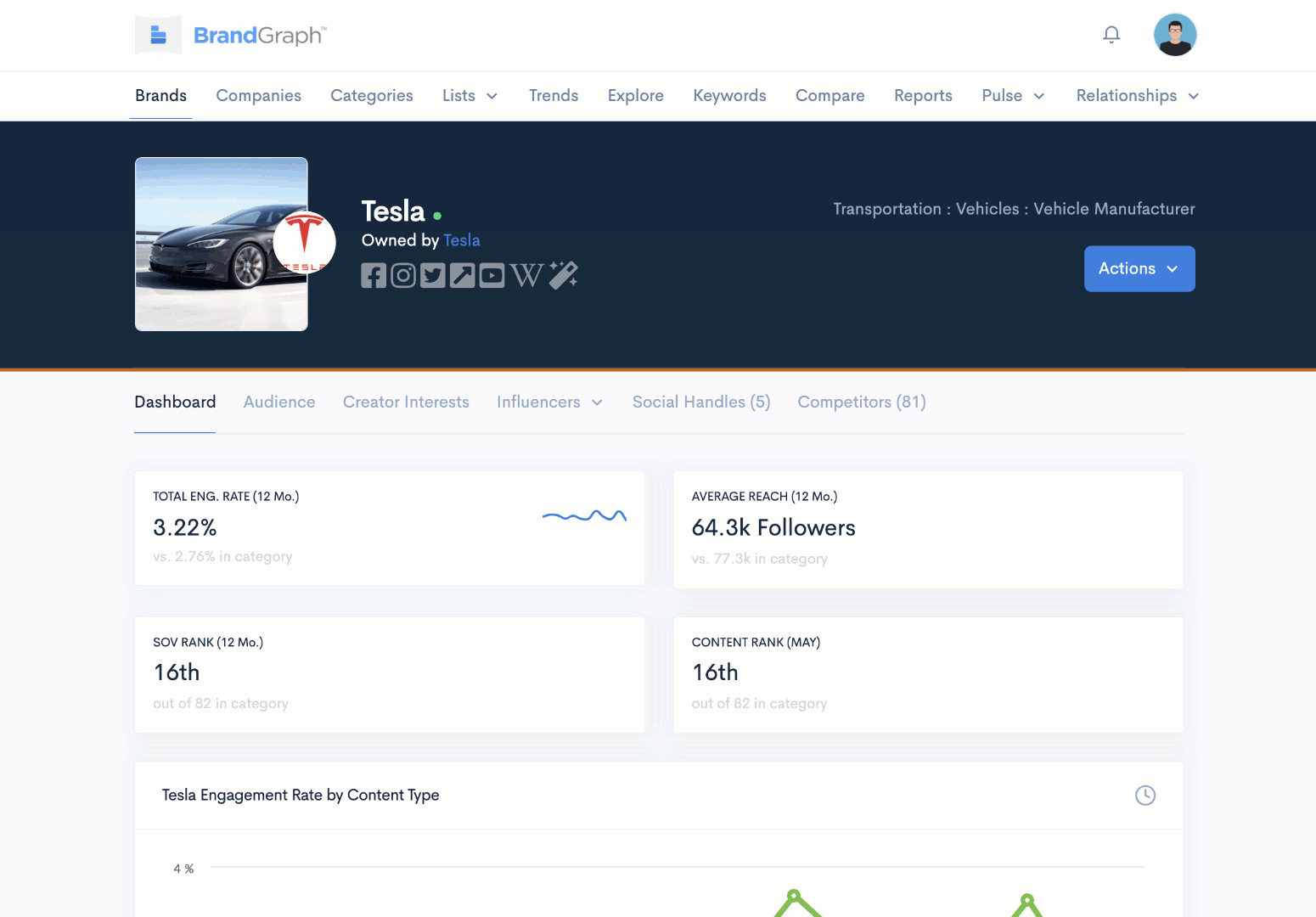The width and height of the screenshot is (1316, 917).
Task: Click the round Tesla logo badge
Action: pos(304,242)
